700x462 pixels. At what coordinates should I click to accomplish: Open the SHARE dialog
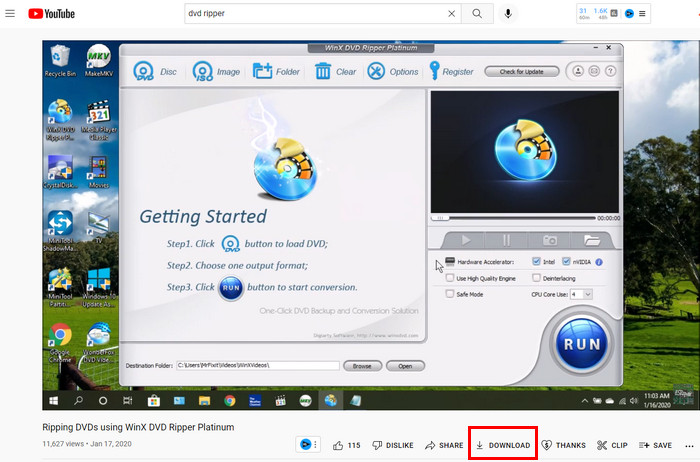pyautogui.click(x=444, y=445)
